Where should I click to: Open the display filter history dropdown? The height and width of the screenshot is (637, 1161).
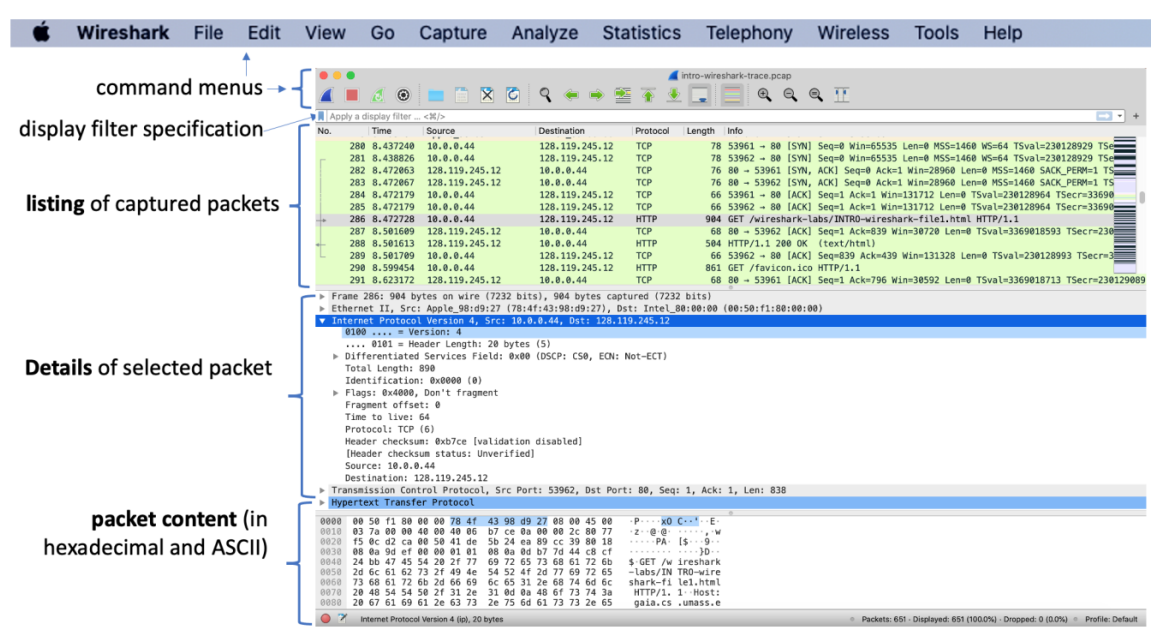point(1120,116)
